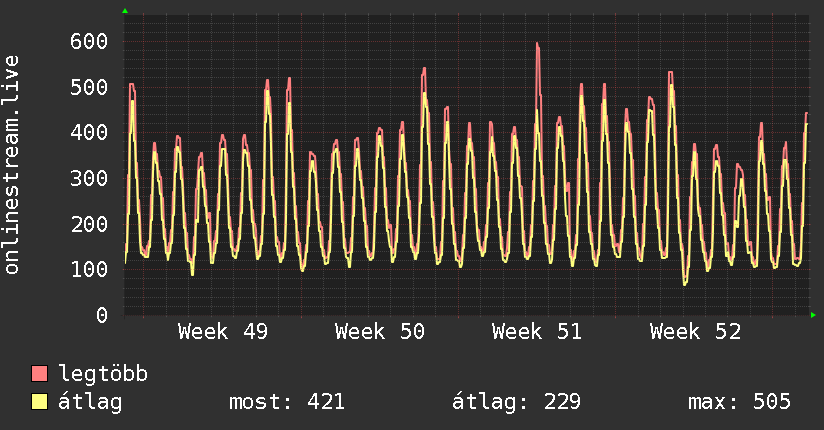The image size is (824, 430).
Task: Click the 'átlag: 229' average statistic
Action: click(517, 402)
